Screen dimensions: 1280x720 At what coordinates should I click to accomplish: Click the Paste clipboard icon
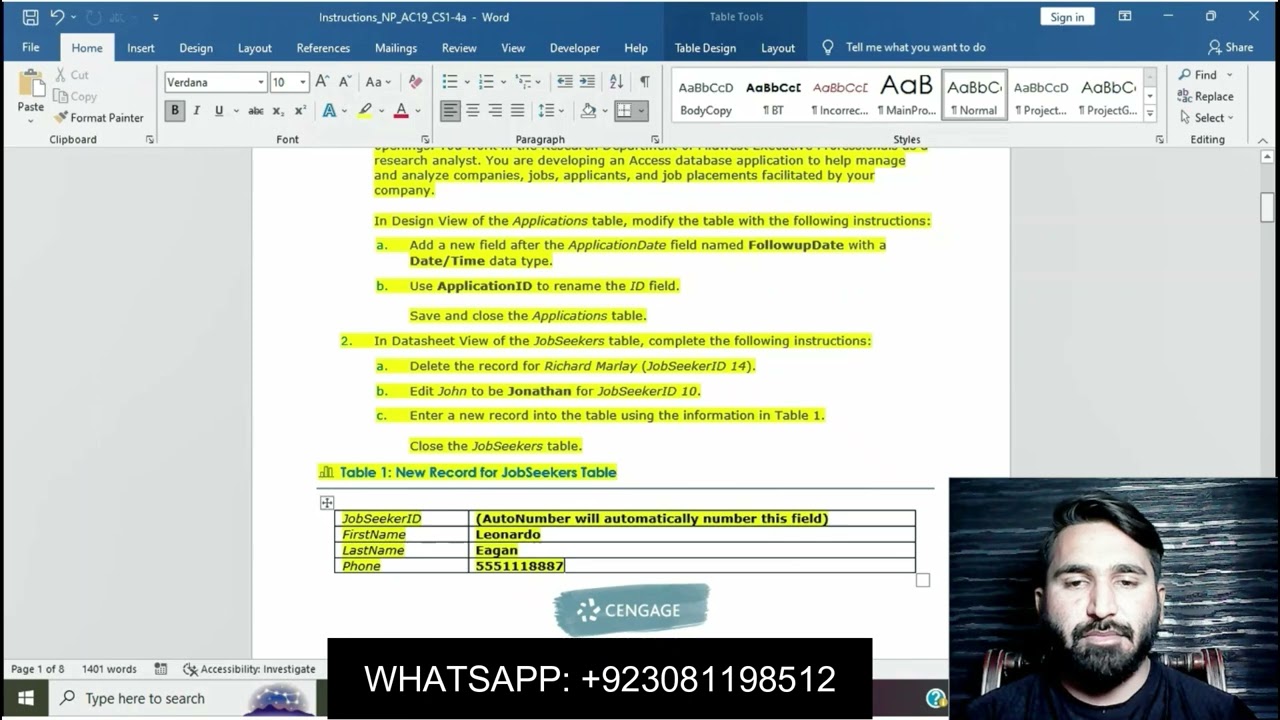(x=31, y=84)
